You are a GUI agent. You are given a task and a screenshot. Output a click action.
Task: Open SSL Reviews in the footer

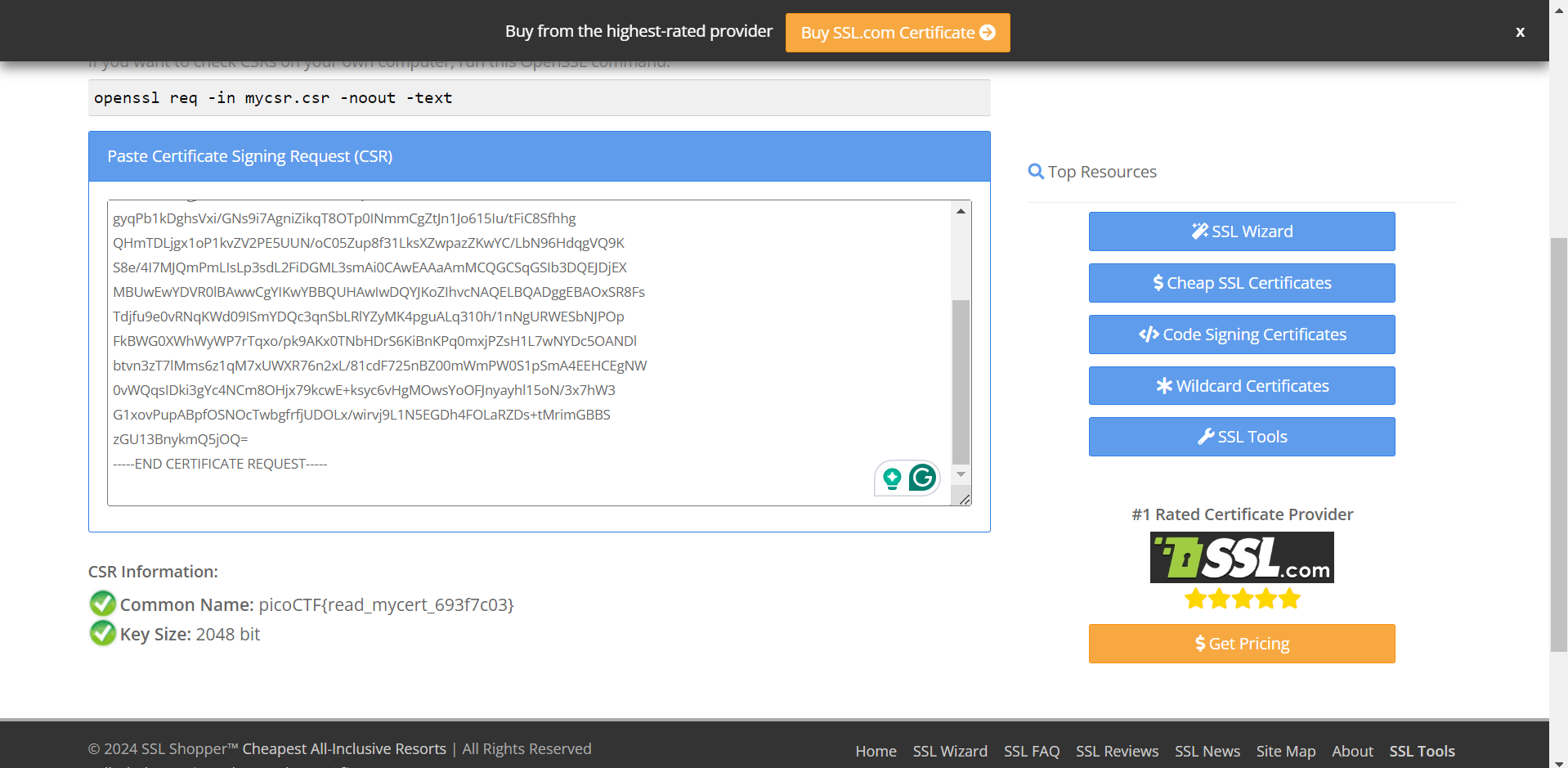tap(1117, 751)
